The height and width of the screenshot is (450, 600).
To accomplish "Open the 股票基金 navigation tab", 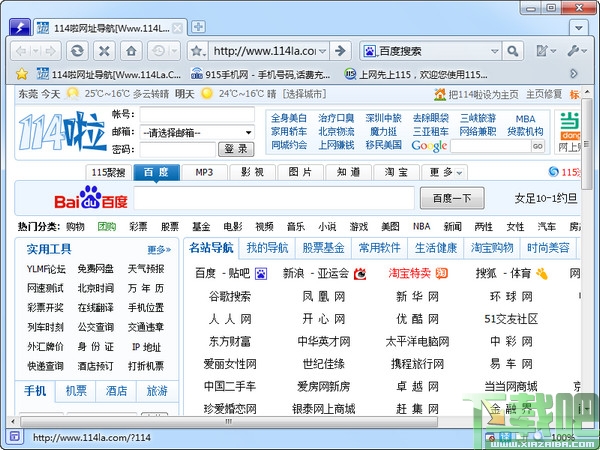I will click(323, 248).
